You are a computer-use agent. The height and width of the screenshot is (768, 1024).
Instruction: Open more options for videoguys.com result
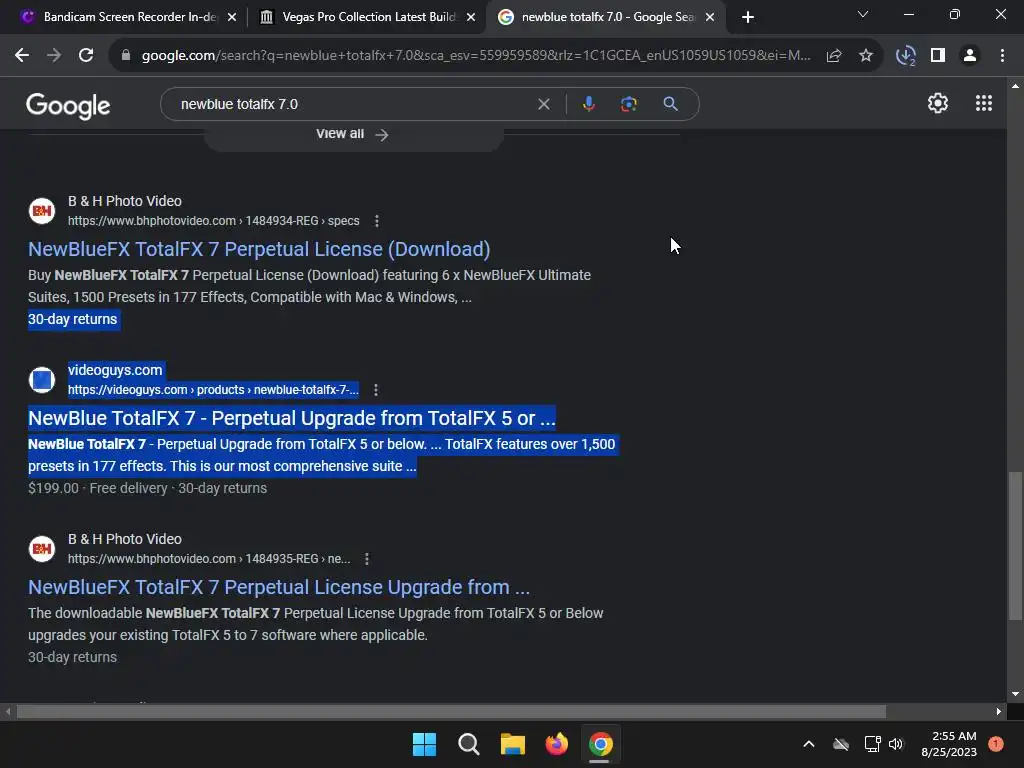coord(376,390)
